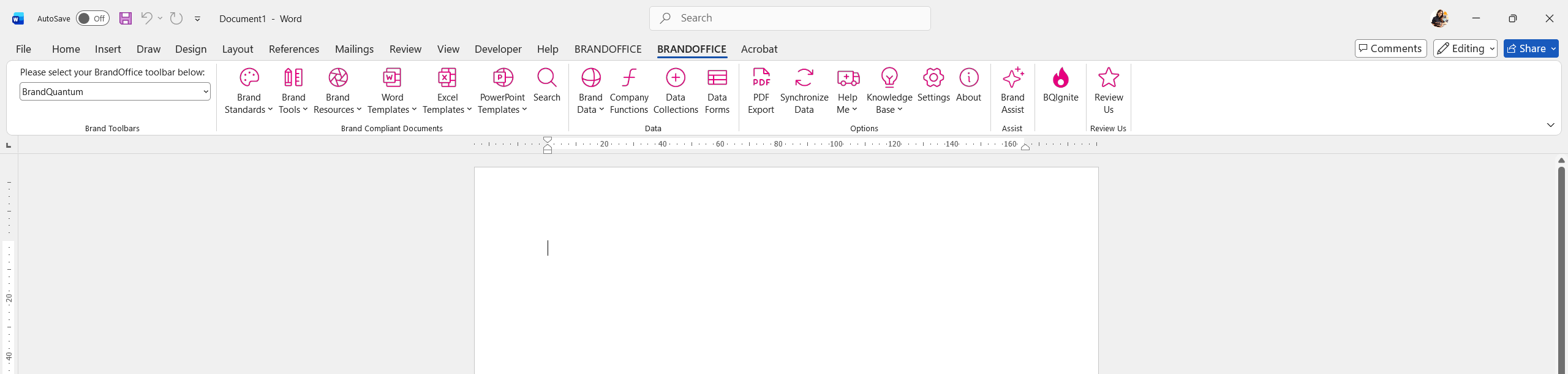Open the first BRANDOFFICE tab

(x=608, y=49)
